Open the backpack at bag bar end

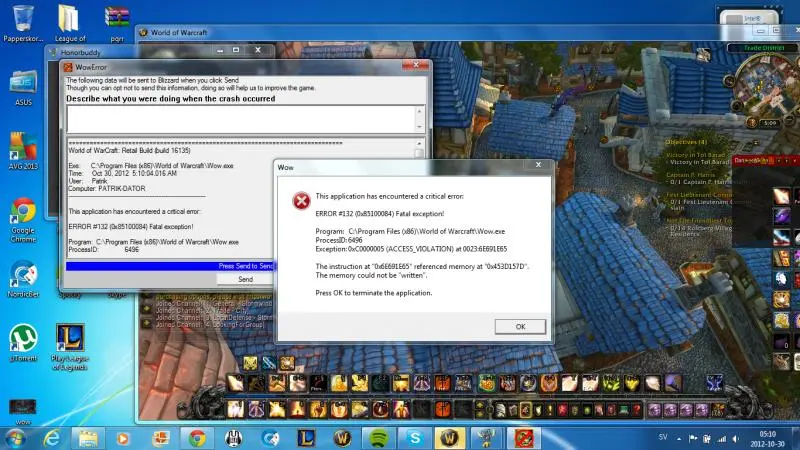click(718, 410)
